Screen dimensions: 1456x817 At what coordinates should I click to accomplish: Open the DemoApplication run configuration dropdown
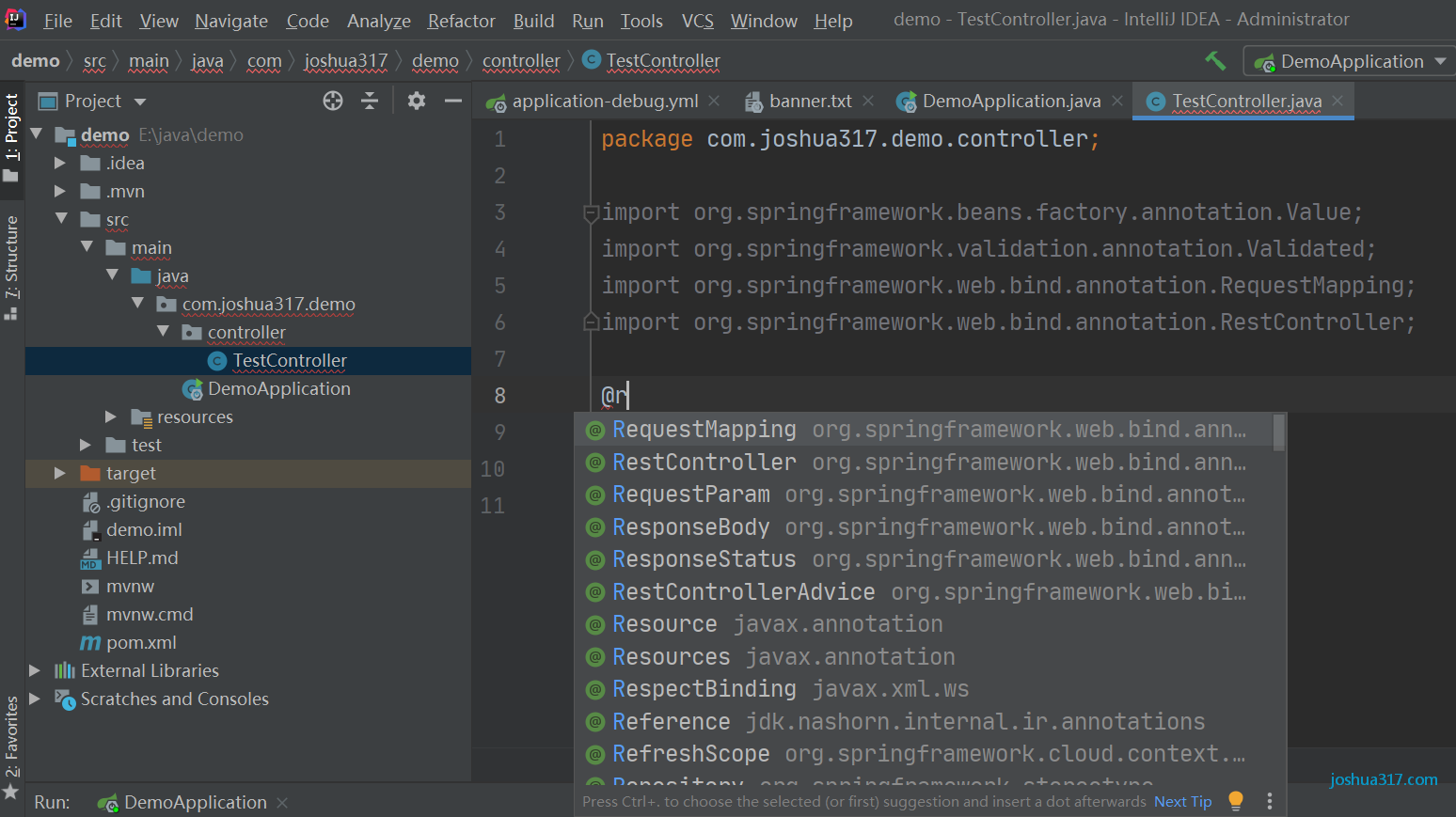1350,62
